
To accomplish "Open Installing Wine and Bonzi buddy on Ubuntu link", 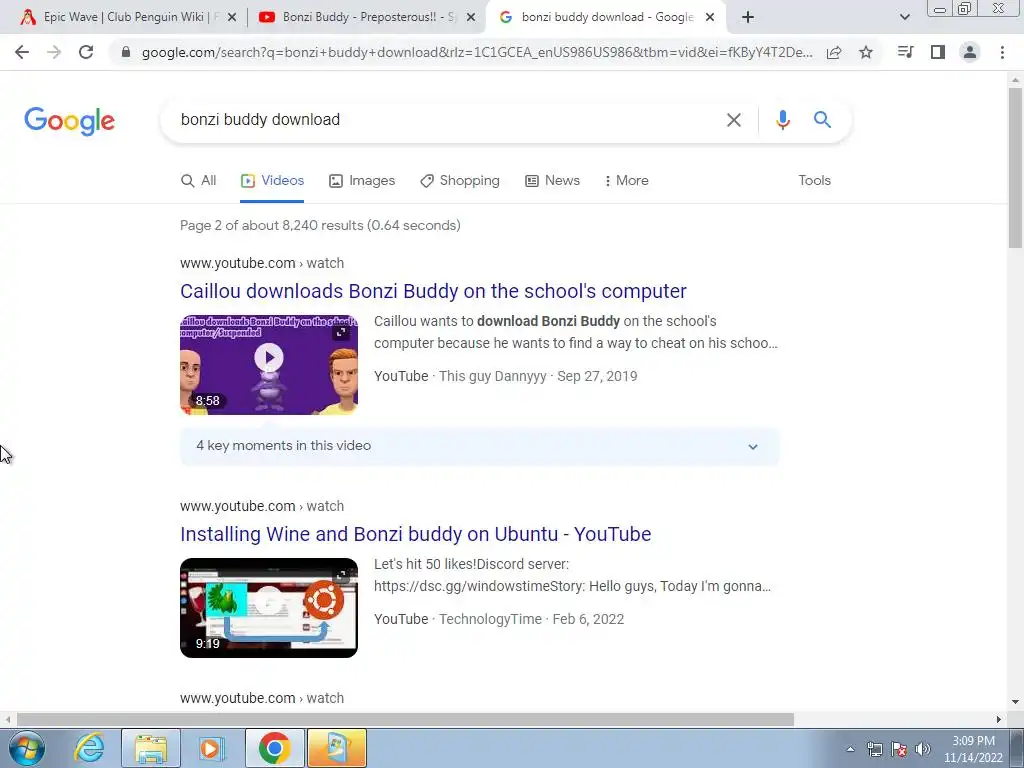I will tap(415, 534).
